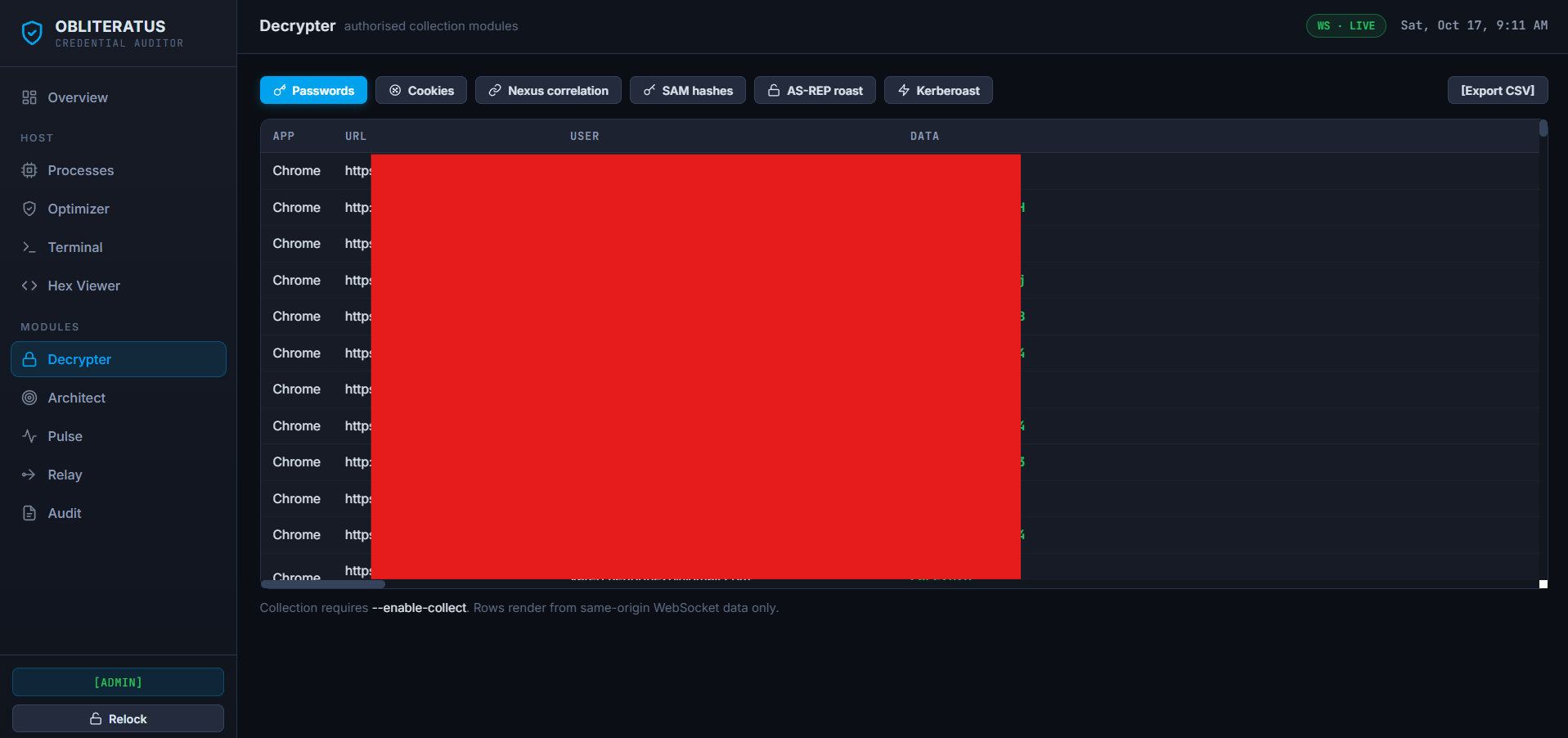Click the vertical table scrollbar thumb

(x=1543, y=128)
